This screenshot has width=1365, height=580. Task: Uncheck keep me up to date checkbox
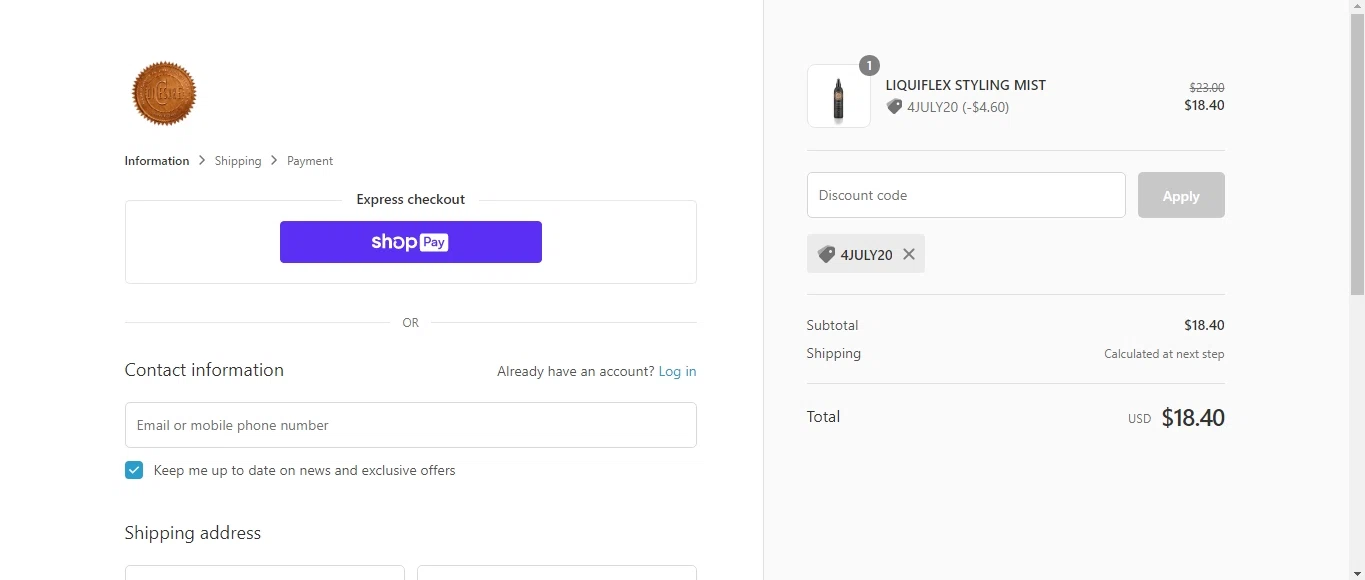[134, 470]
